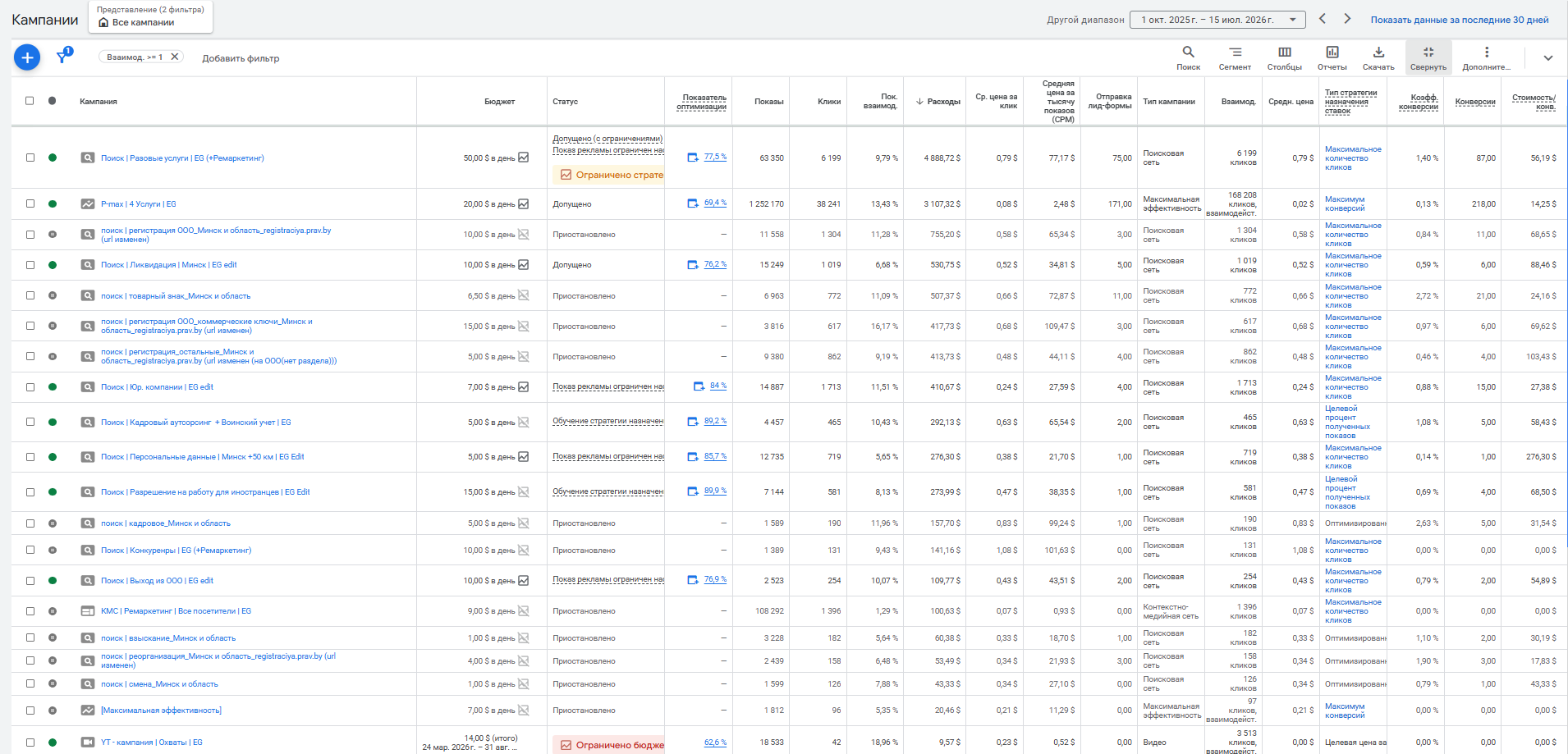Check the Поиск | Юр. компании row checkbox
This screenshot has height=754, width=1568.
30,387
